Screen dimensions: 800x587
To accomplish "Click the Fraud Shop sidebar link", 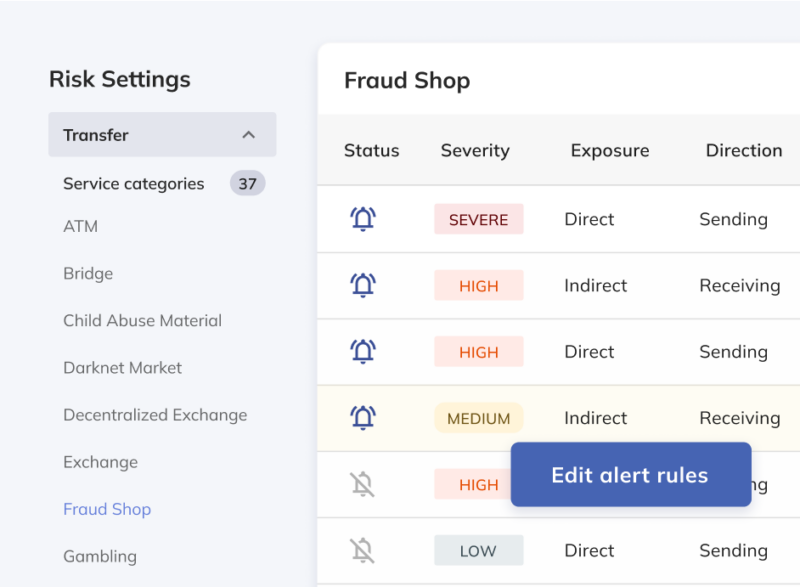I will (x=107, y=509).
